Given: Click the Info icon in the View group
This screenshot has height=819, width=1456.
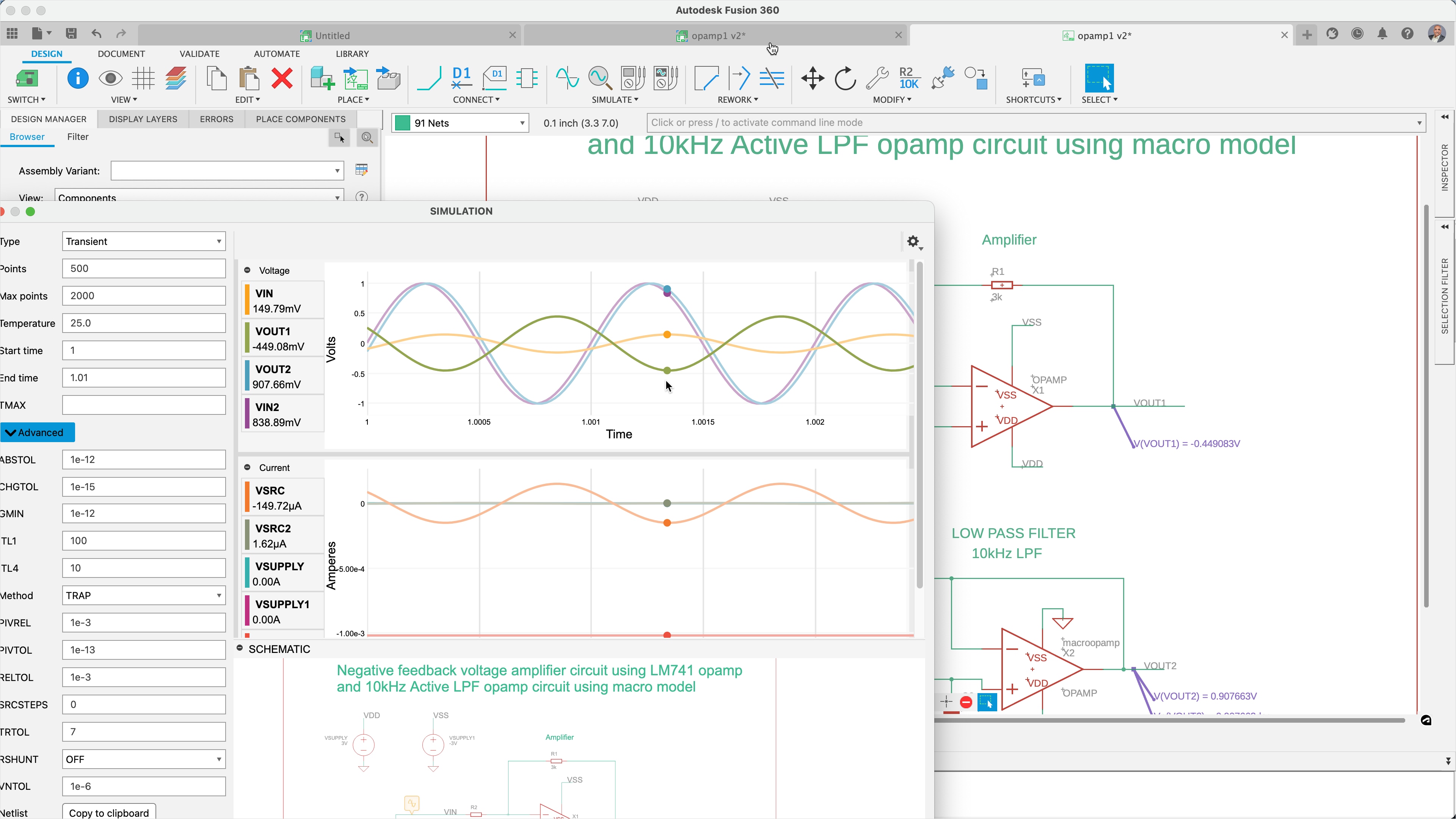Looking at the screenshot, I should (x=78, y=78).
